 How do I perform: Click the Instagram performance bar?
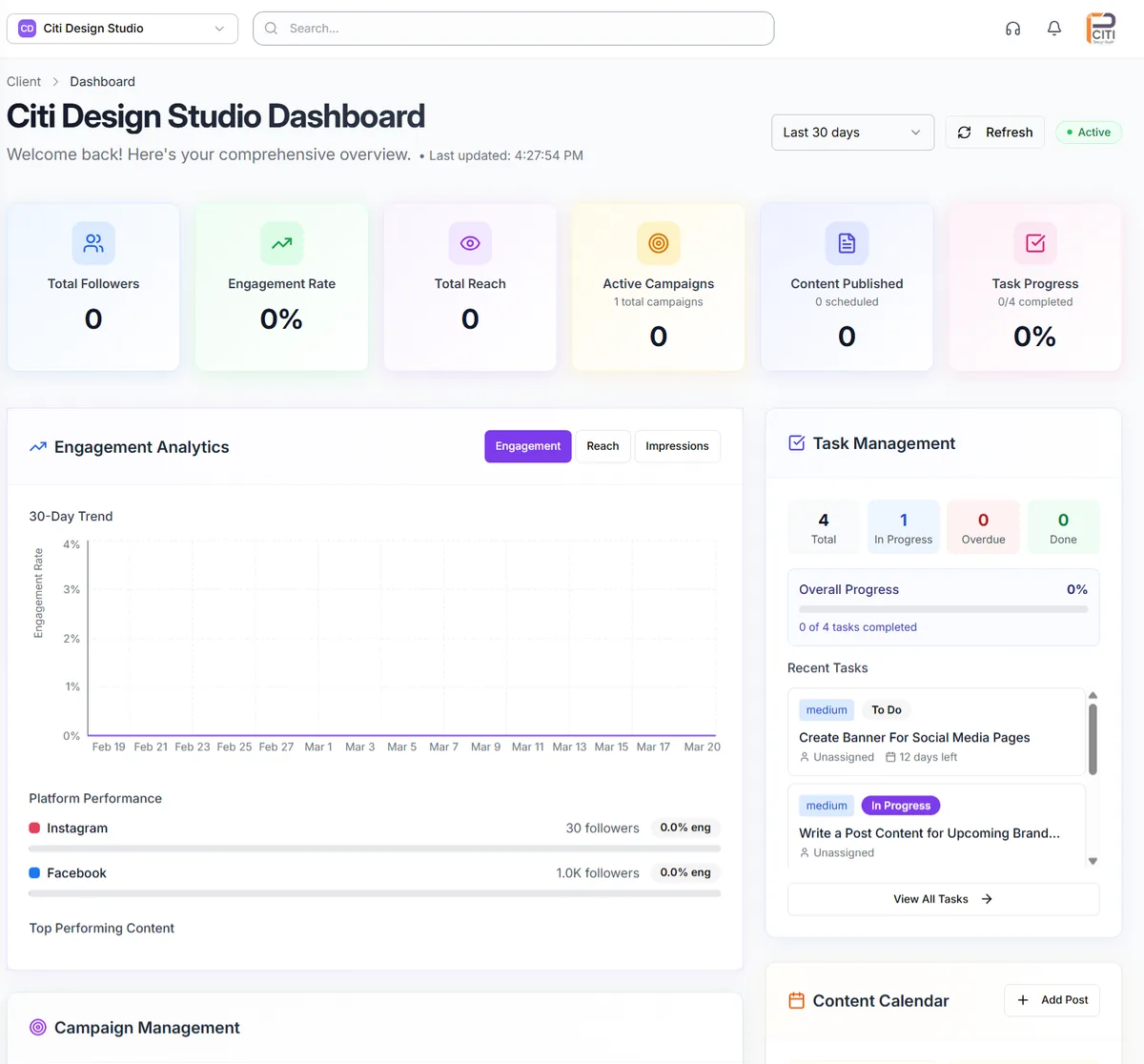tap(375, 849)
